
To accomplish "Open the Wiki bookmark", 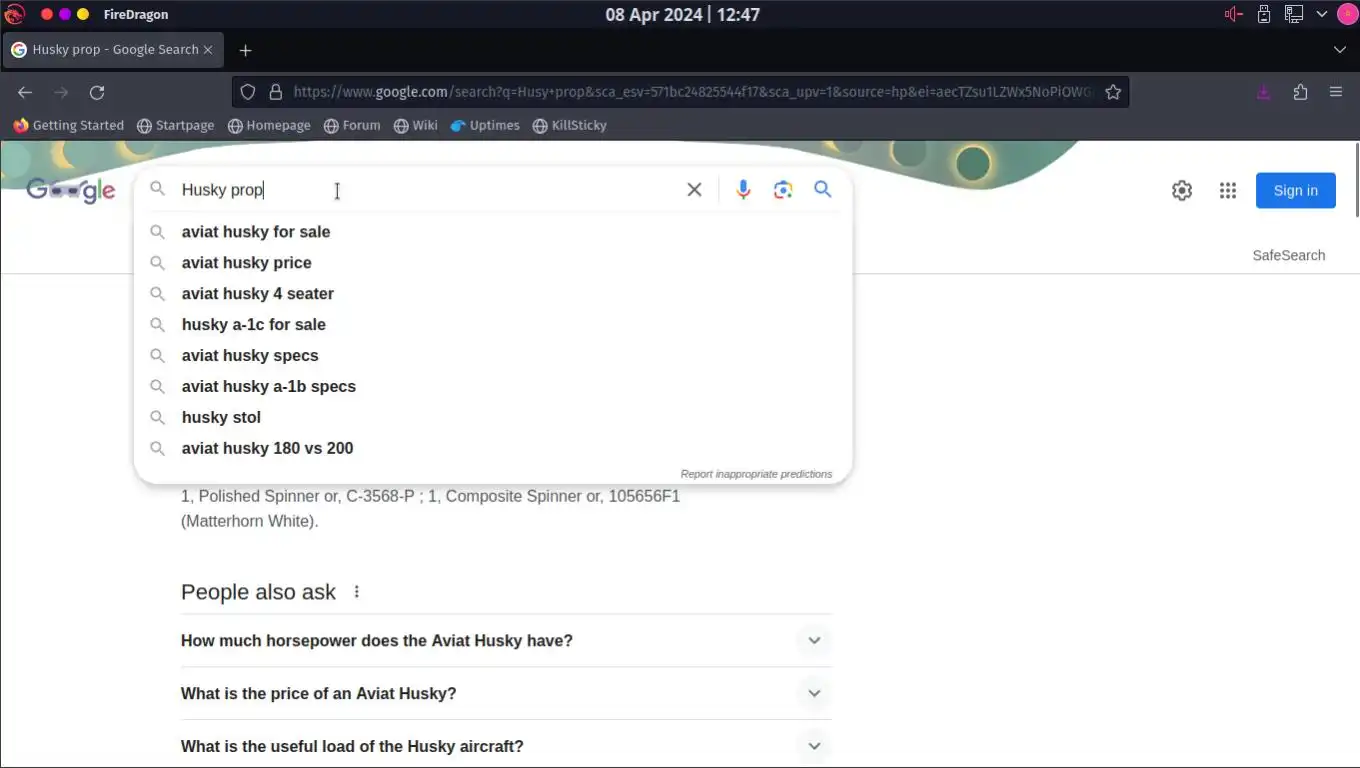I will click(x=415, y=125).
